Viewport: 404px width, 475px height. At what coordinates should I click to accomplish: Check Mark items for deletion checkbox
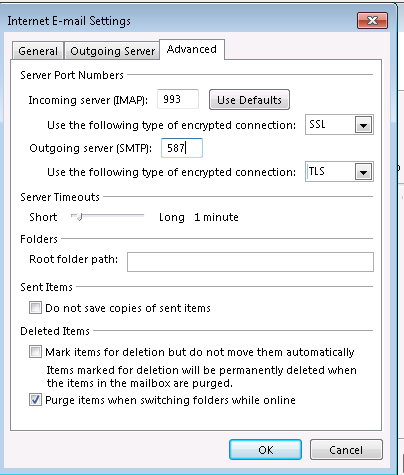click(35, 352)
